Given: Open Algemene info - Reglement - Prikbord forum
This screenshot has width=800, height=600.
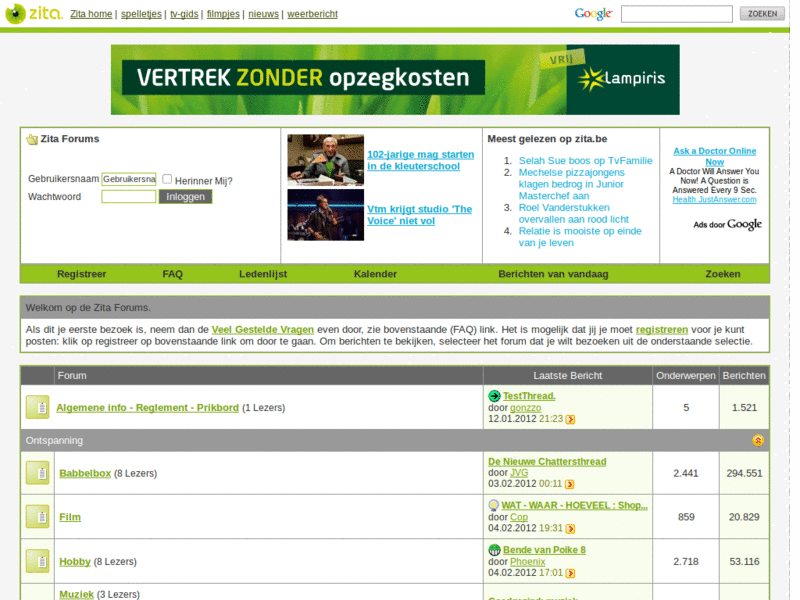Looking at the screenshot, I should 147,408.
